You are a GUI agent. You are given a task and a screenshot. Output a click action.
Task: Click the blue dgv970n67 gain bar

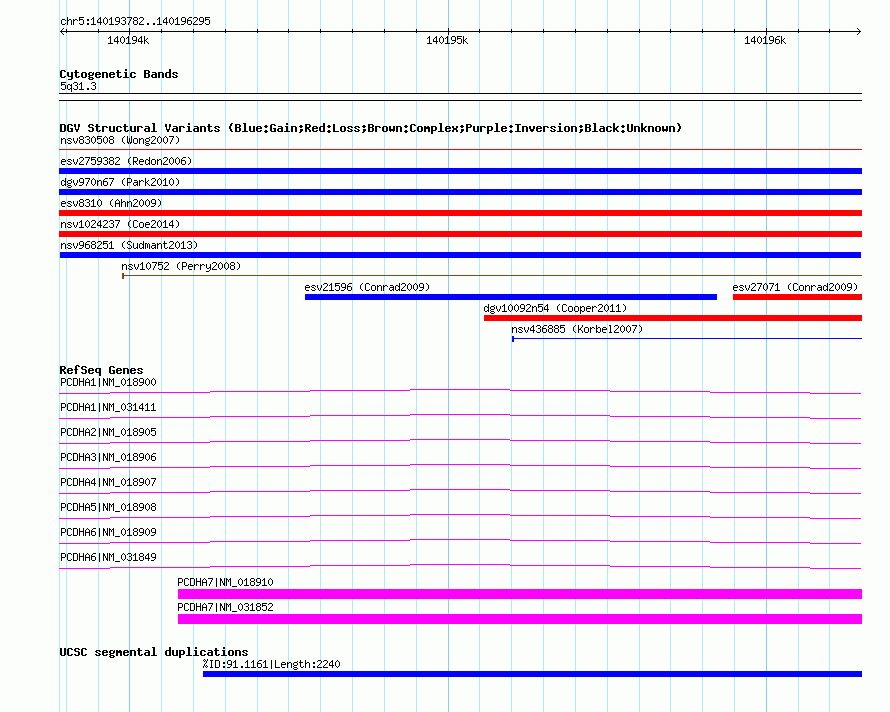pos(460,192)
